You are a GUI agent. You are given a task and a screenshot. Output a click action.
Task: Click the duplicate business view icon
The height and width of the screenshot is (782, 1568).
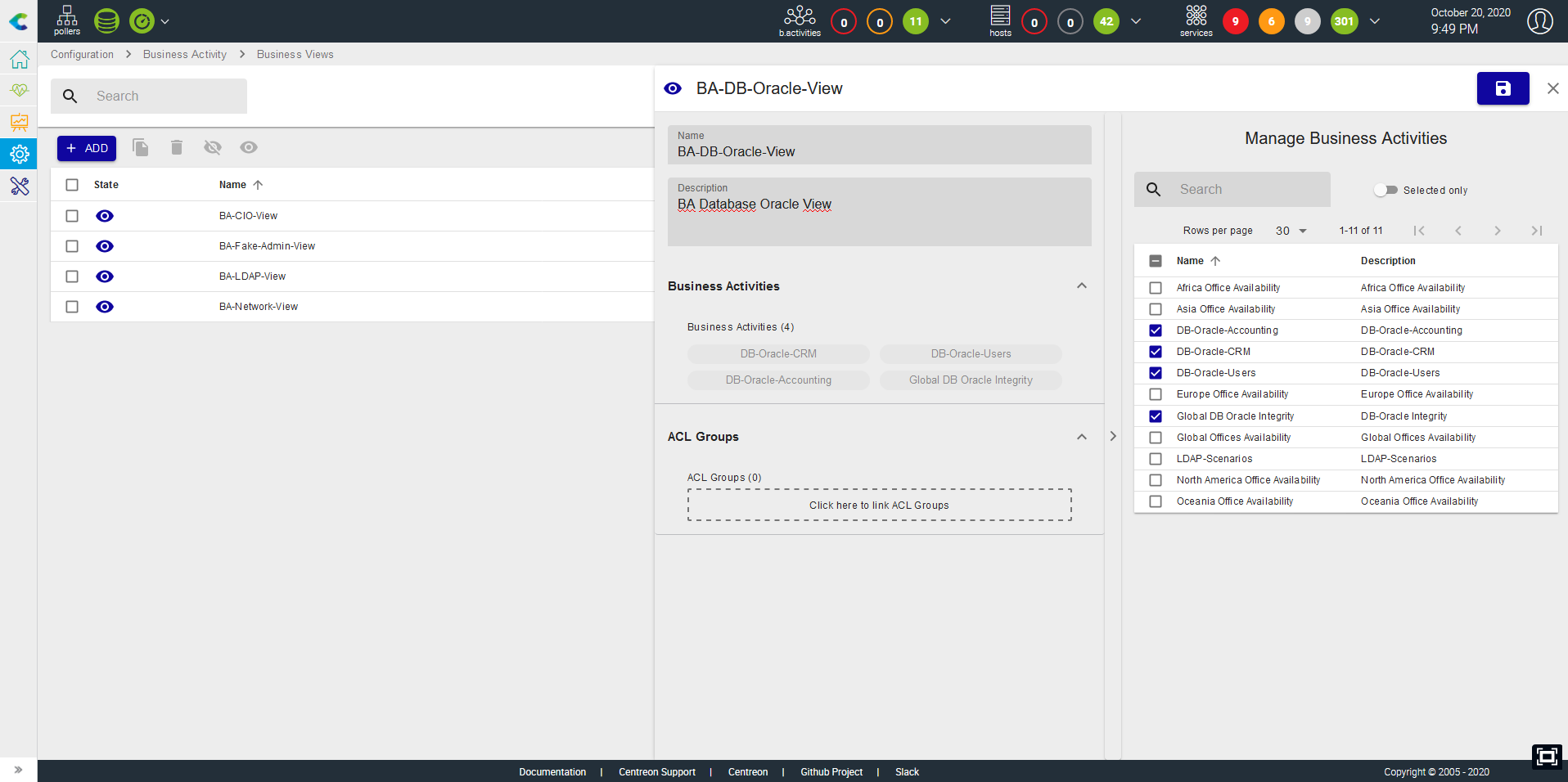pyautogui.click(x=141, y=147)
